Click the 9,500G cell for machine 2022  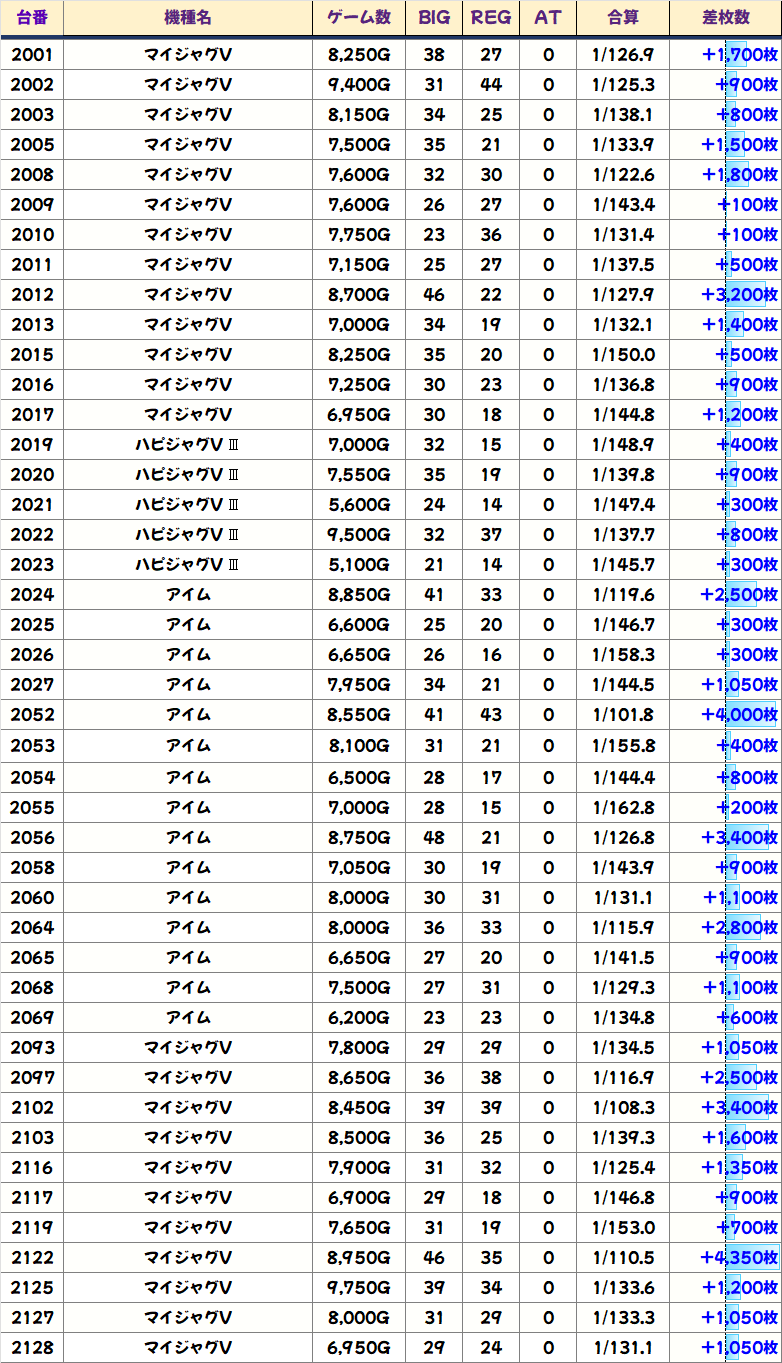359,535
